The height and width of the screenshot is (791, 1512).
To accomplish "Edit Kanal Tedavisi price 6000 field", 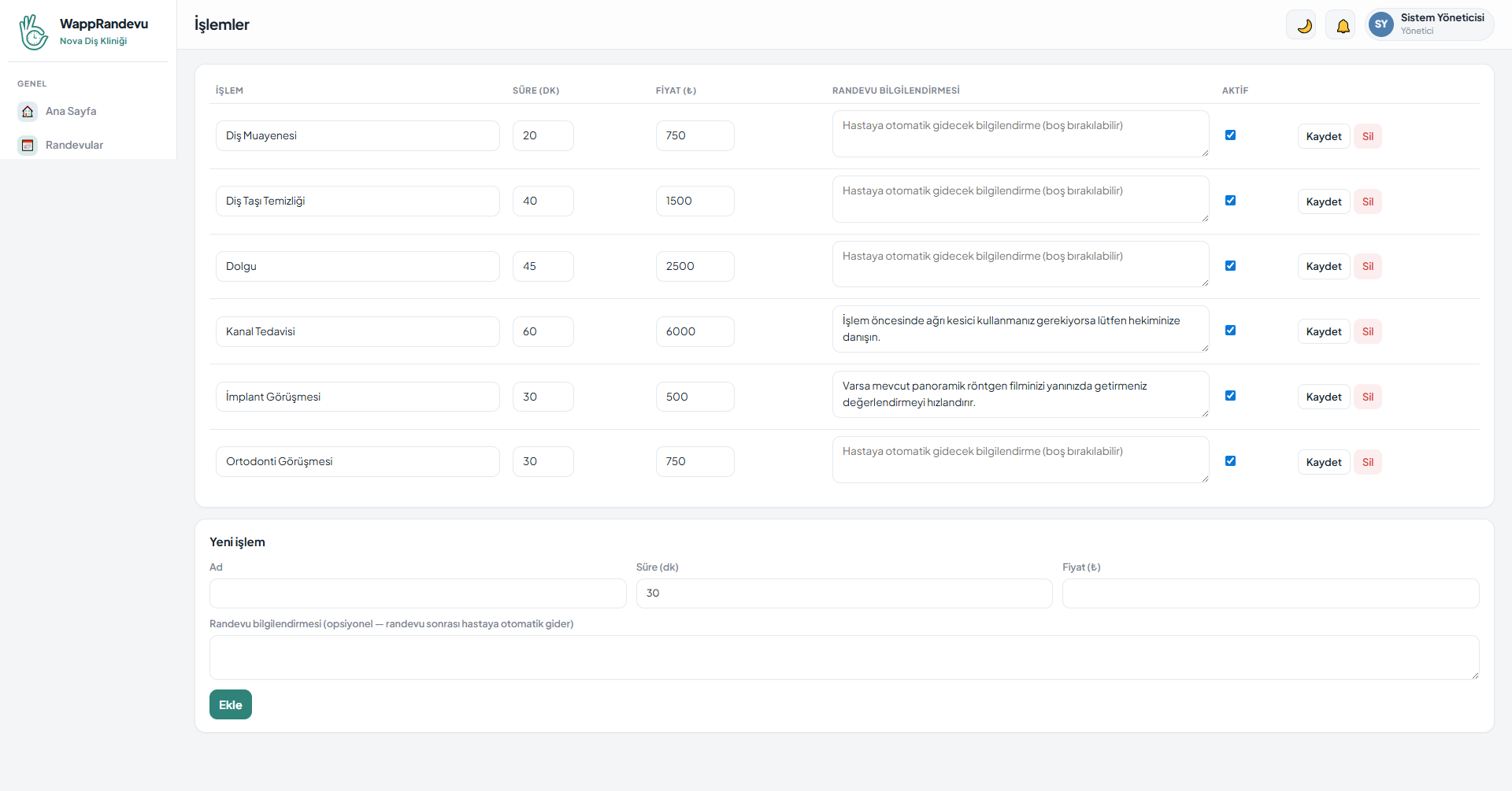I will coord(695,331).
